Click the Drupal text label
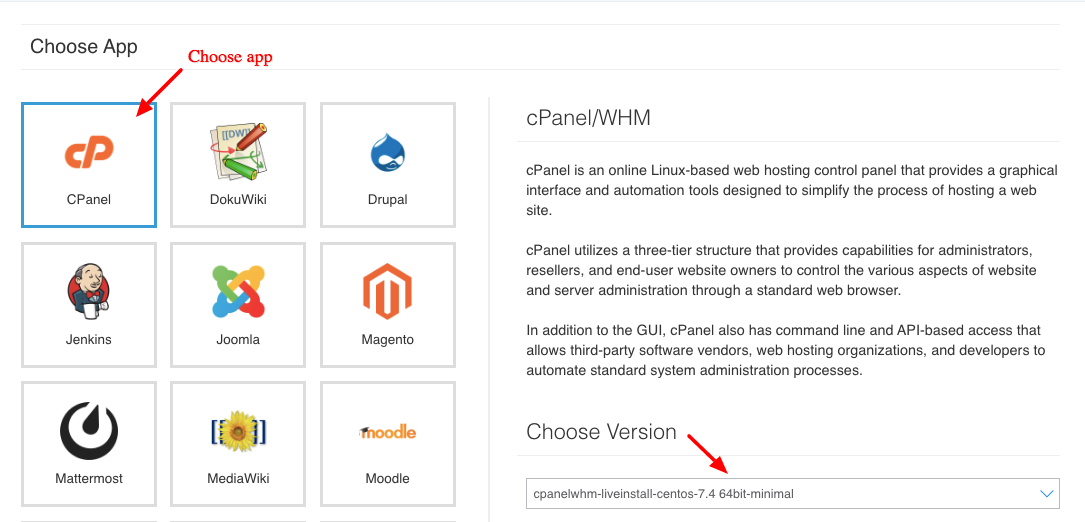Viewport: 1085px width, 522px height. point(387,200)
